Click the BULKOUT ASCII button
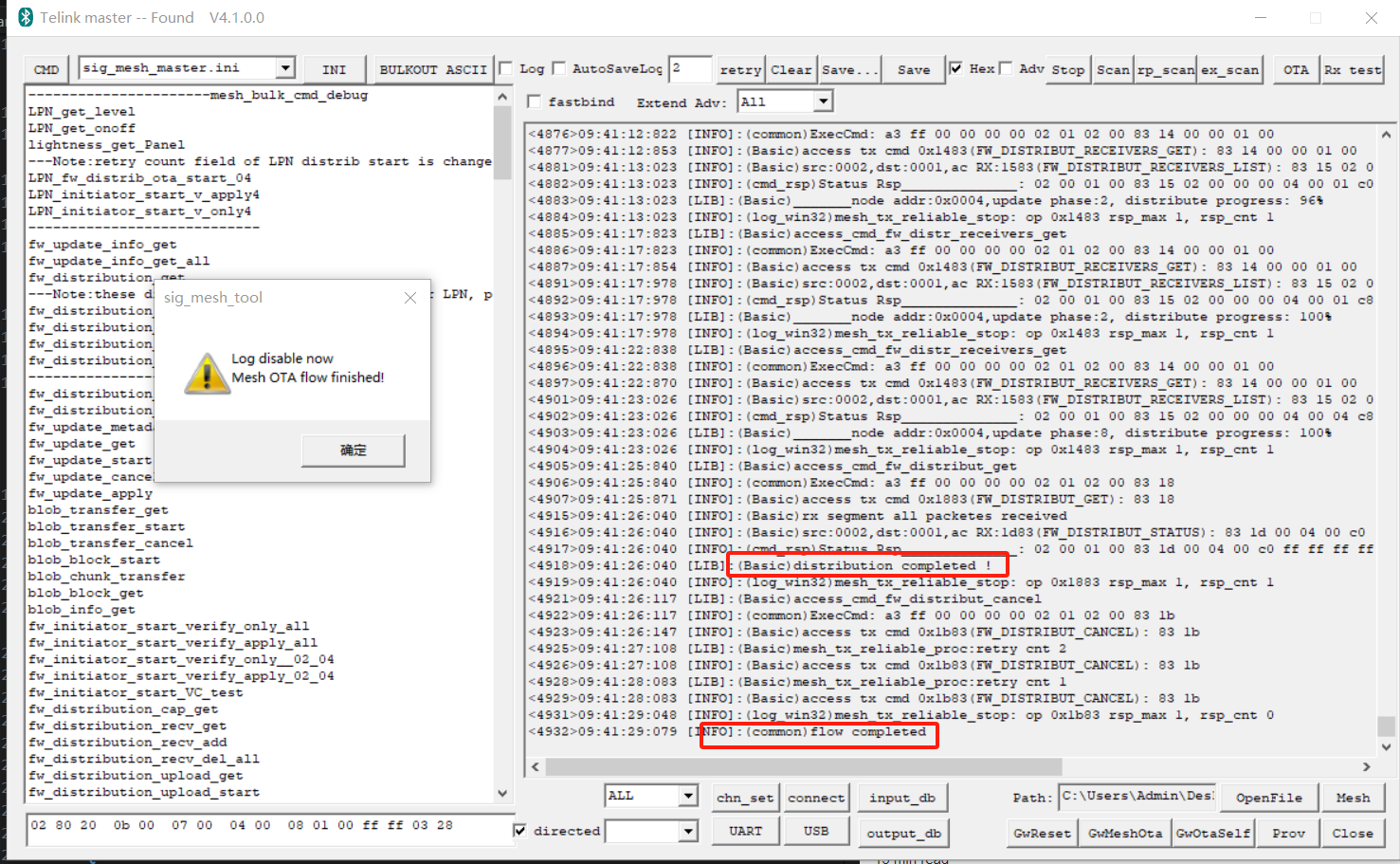 click(433, 69)
